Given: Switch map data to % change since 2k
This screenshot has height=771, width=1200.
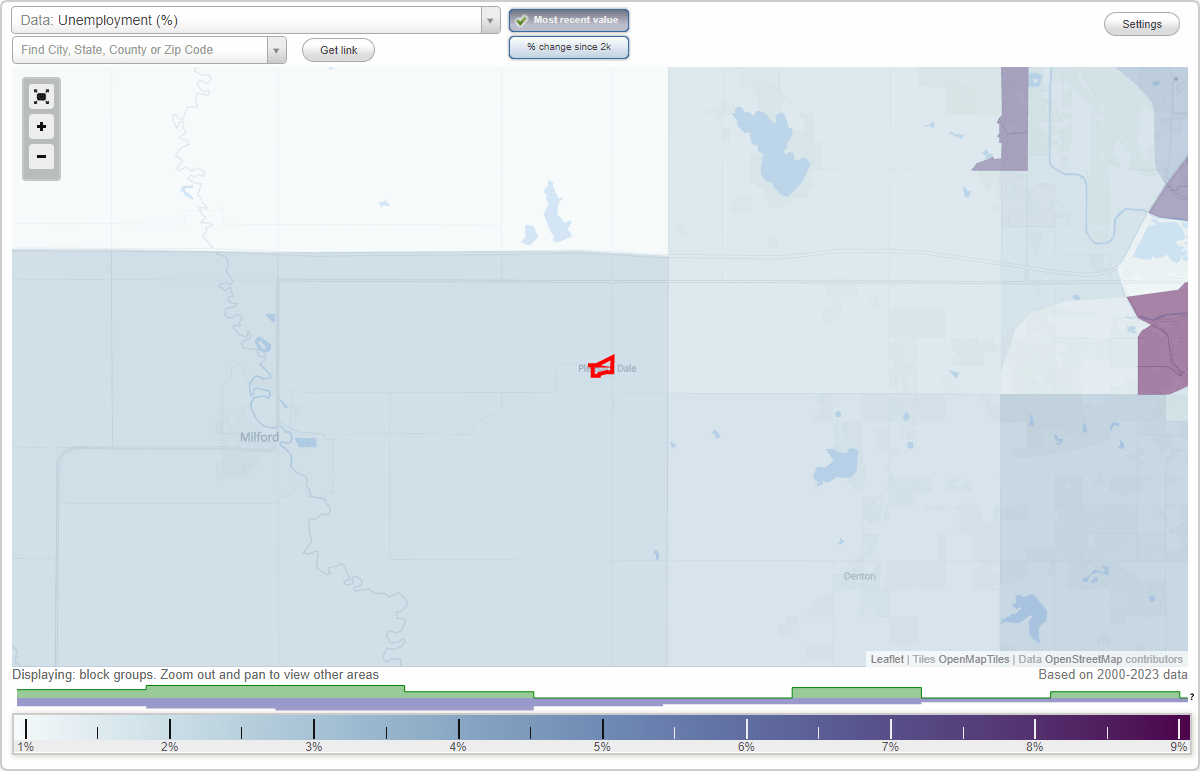Looking at the screenshot, I should click(568, 46).
